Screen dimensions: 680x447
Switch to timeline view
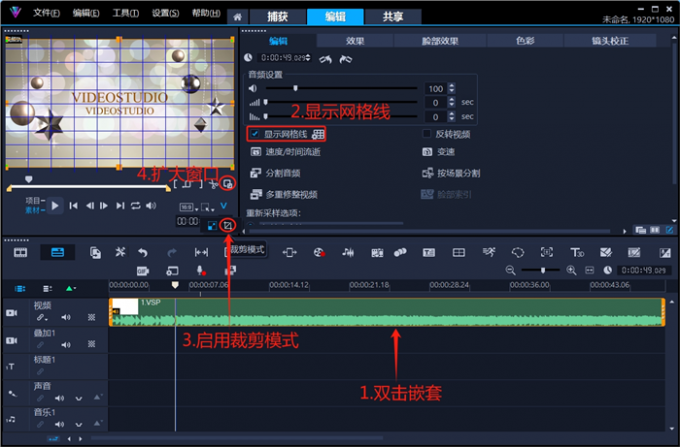57,252
